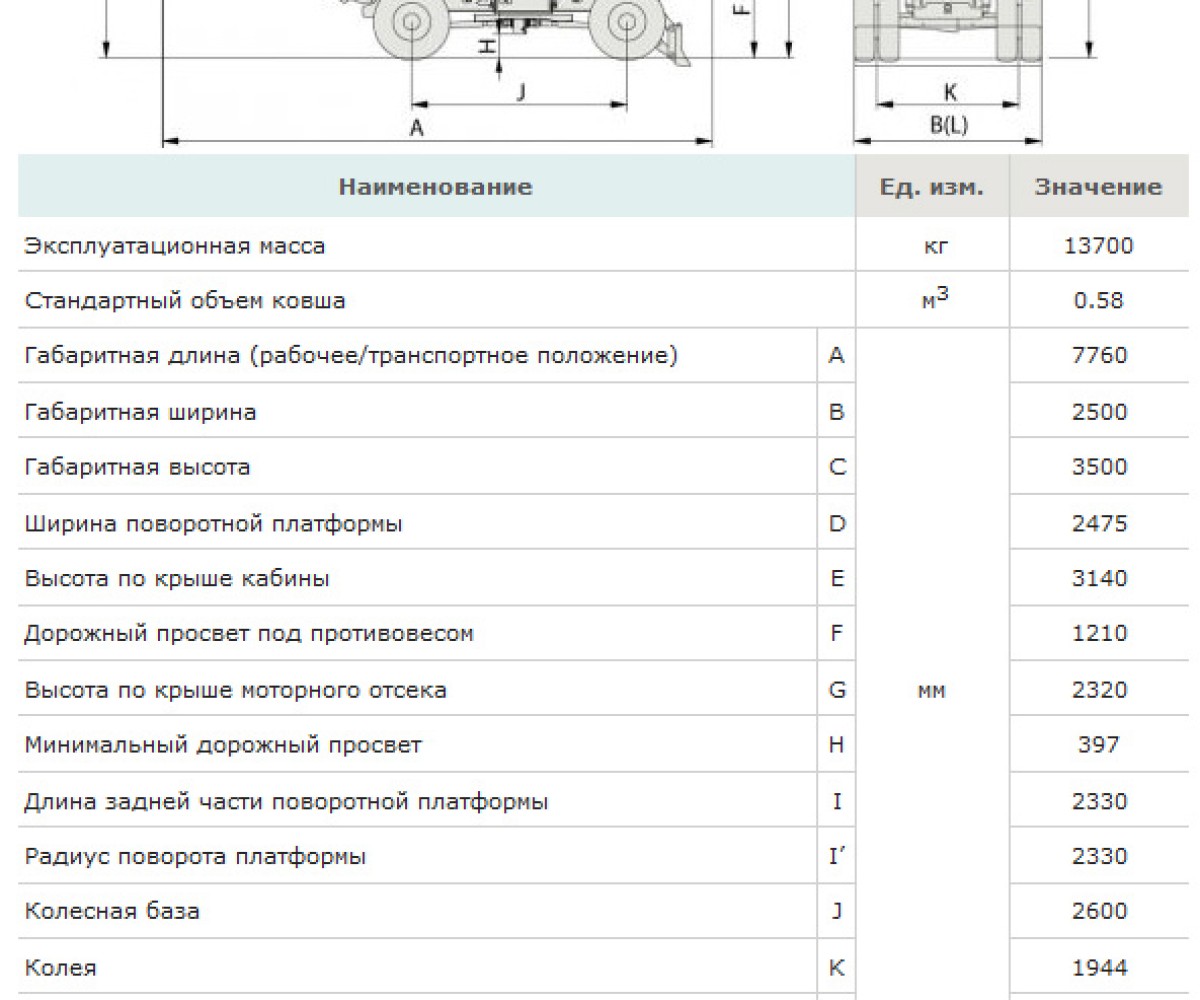Select "Дорожный просвет под противовесом" label
The height and width of the screenshot is (1000, 1200).
pos(248,634)
